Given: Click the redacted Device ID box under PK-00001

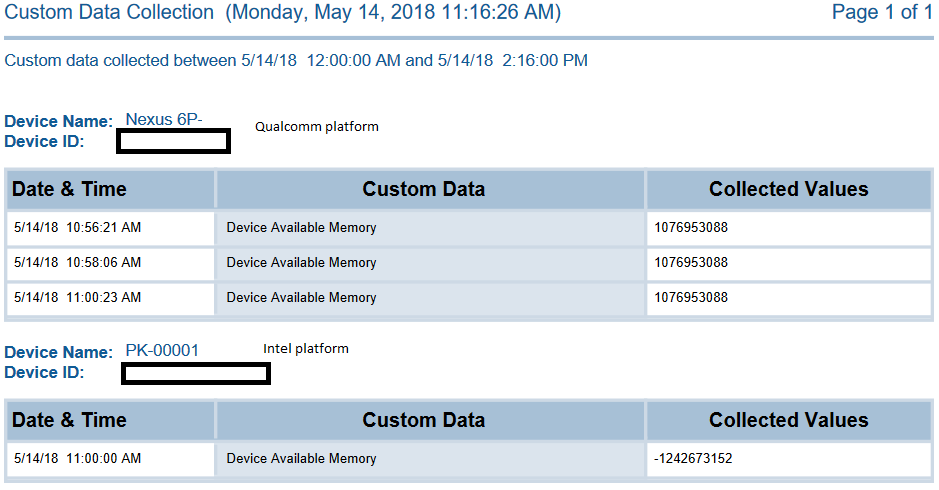Looking at the screenshot, I should click(196, 374).
